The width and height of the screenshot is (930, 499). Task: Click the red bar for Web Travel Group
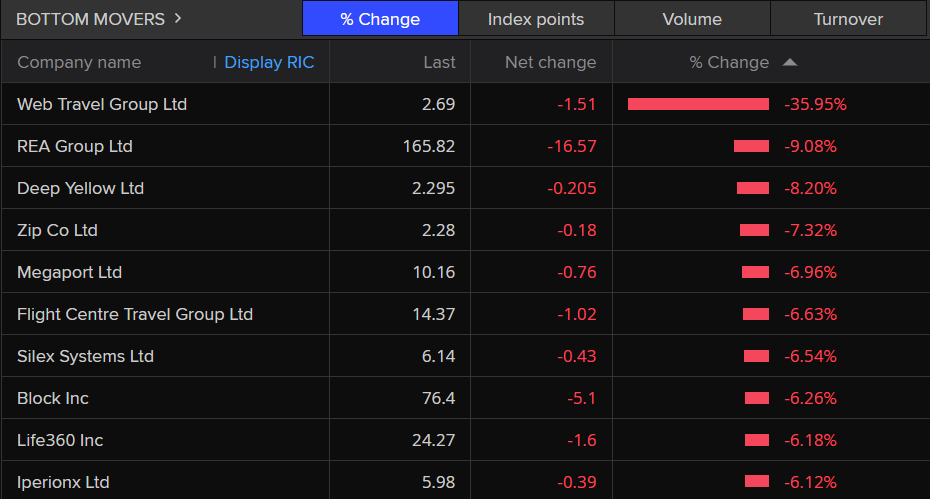(x=698, y=104)
